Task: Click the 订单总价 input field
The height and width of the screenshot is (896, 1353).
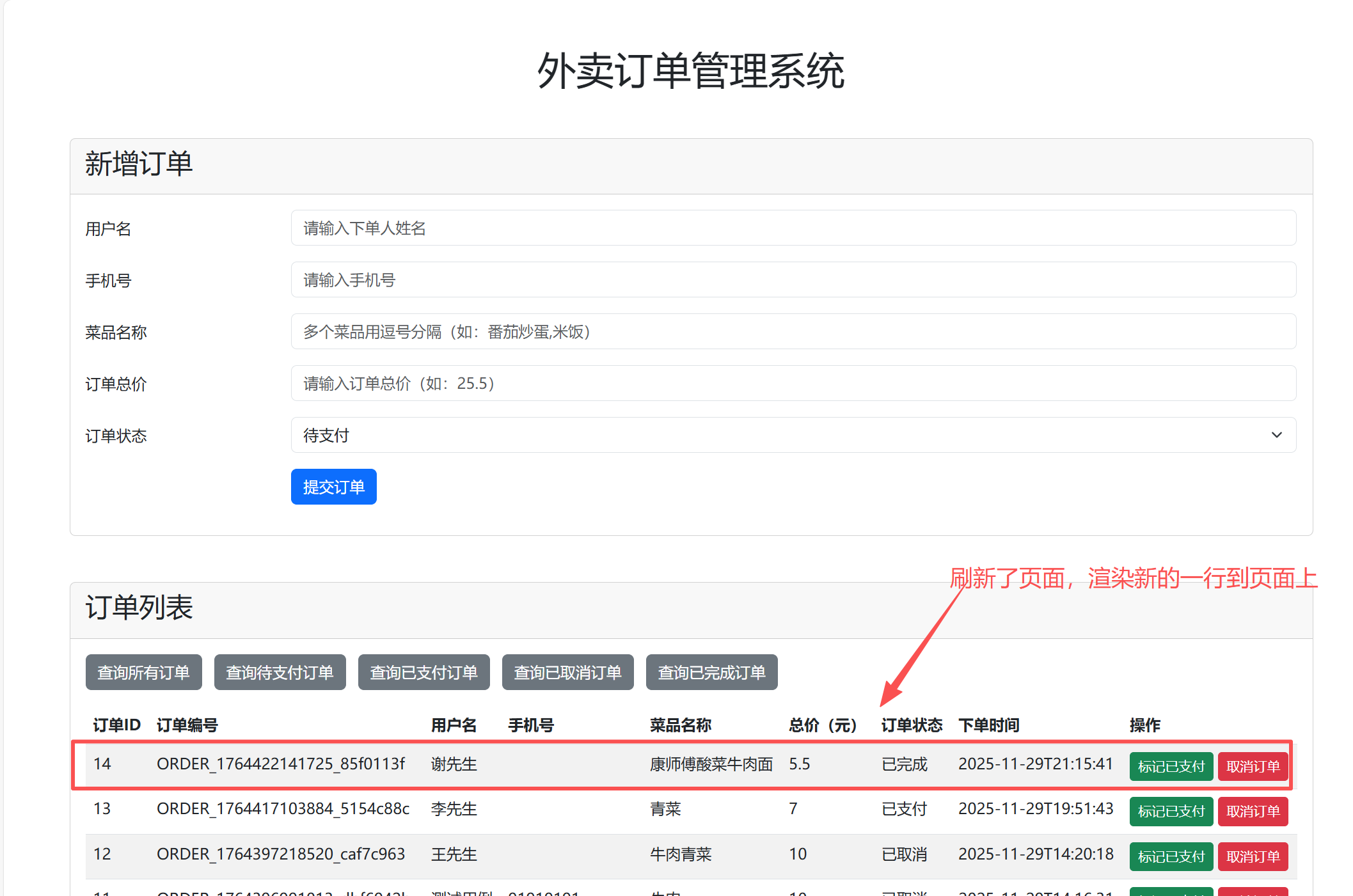Action: click(793, 384)
